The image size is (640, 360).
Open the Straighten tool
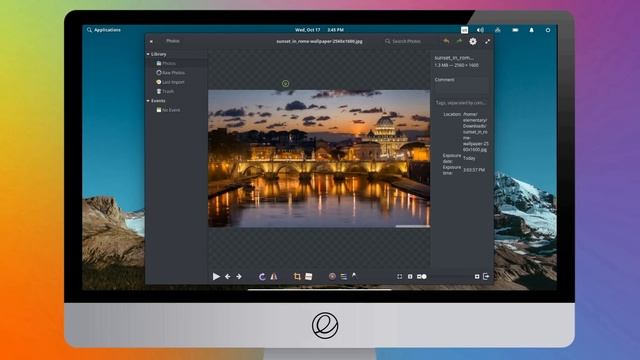[309, 277]
